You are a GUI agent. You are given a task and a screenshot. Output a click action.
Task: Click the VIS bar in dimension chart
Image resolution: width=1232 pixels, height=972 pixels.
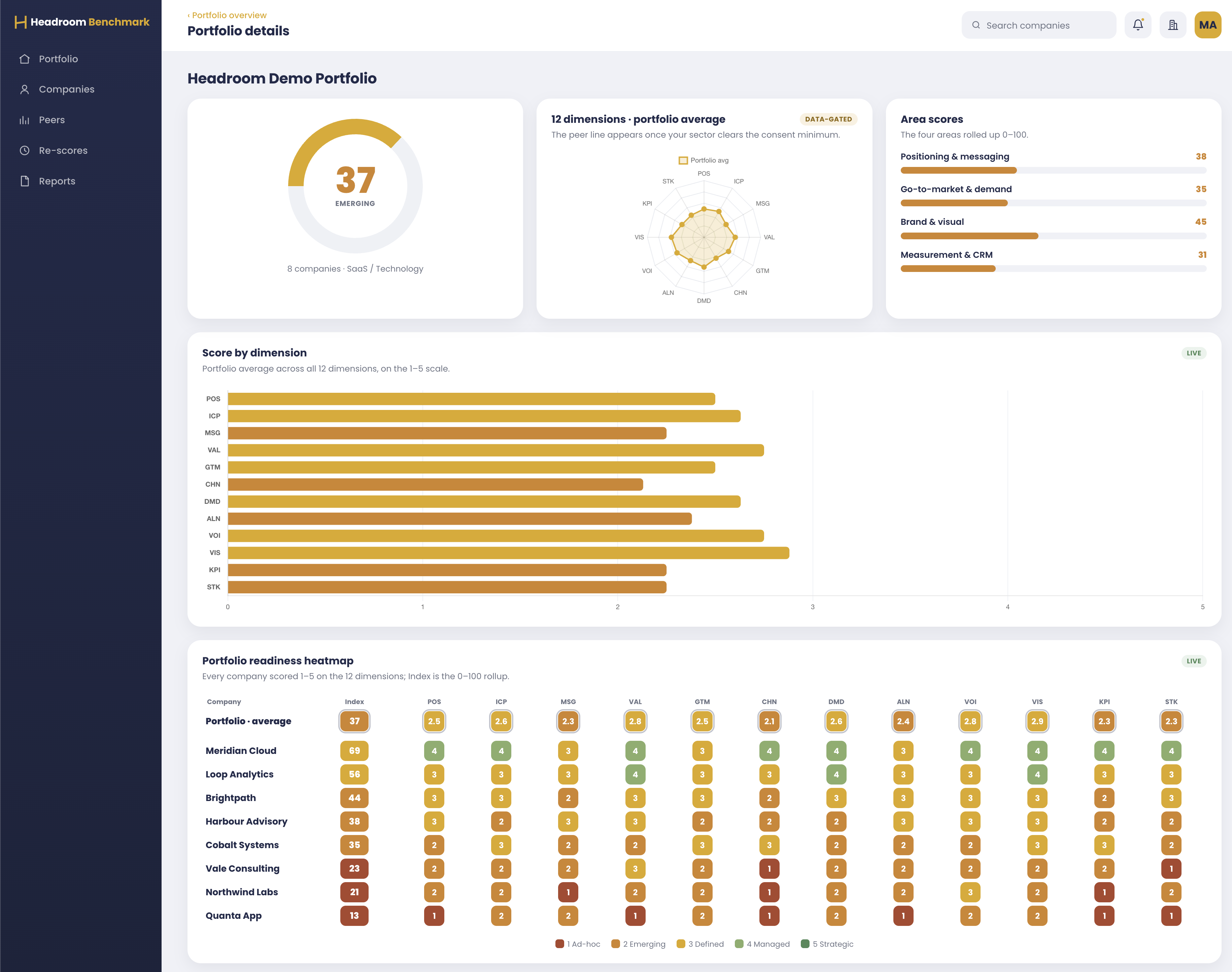click(508, 553)
